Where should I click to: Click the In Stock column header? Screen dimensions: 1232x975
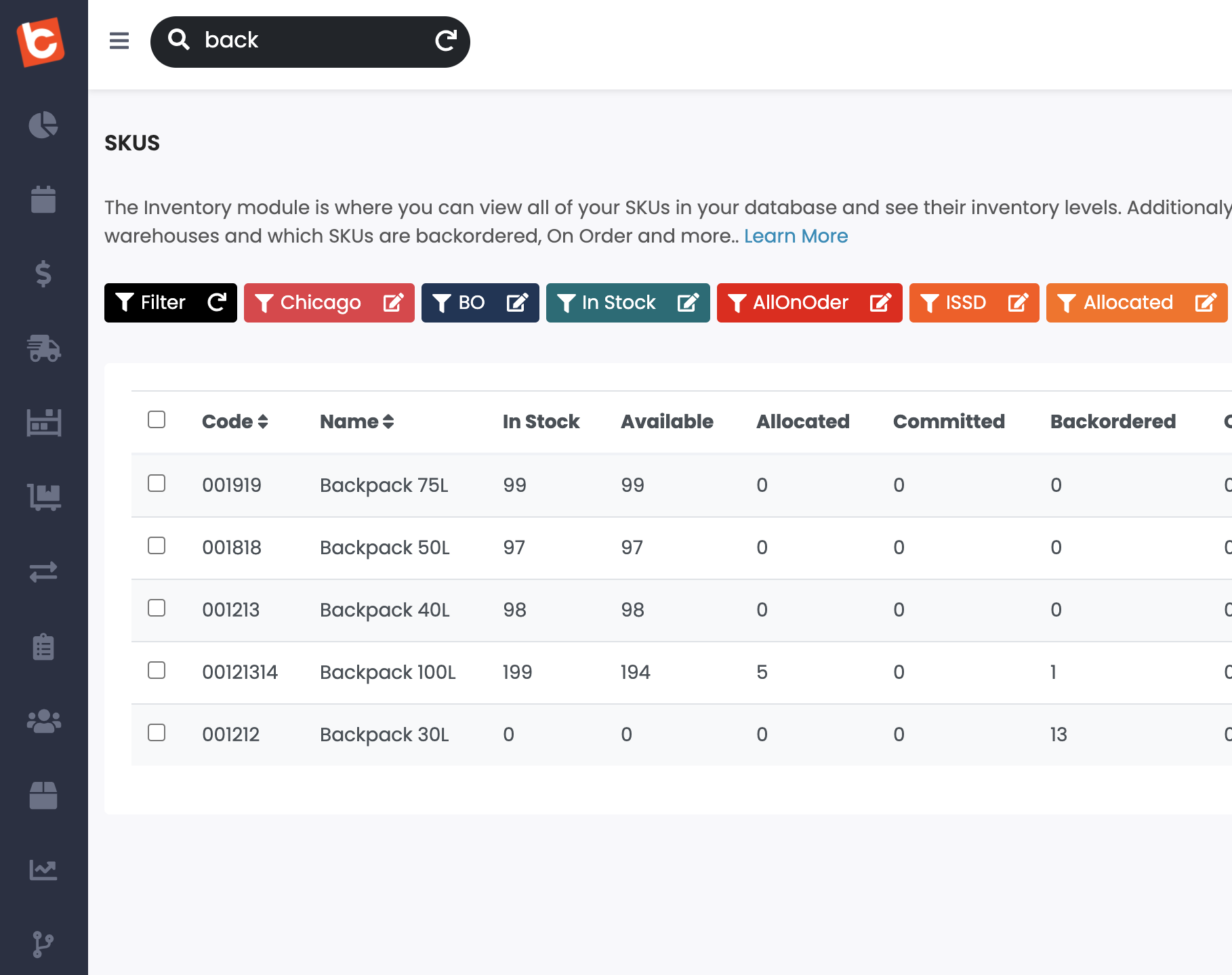[541, 421]
